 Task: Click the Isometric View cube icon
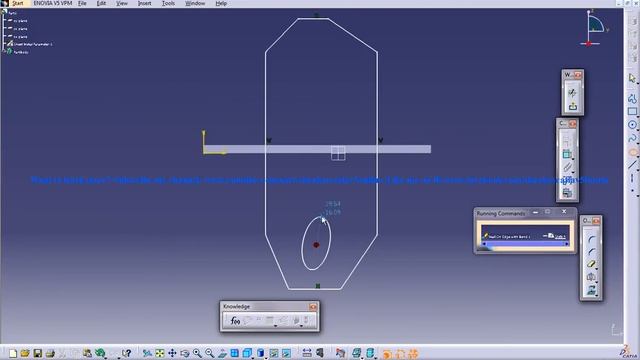pos(247,353)
